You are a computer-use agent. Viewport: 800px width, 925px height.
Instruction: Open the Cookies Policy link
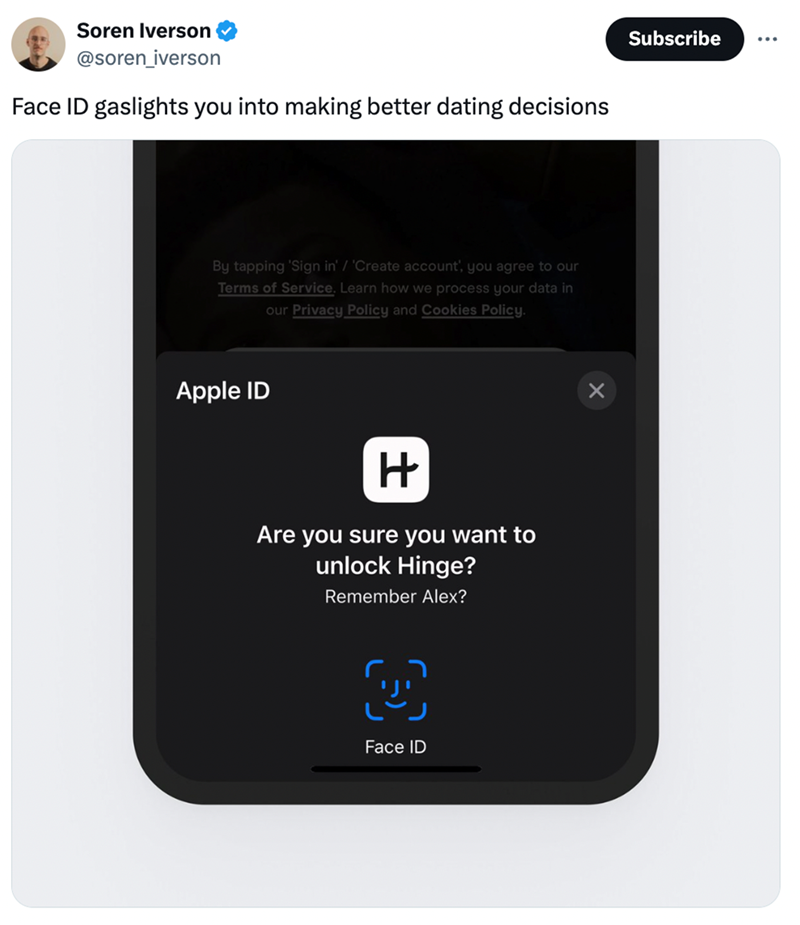472,310
